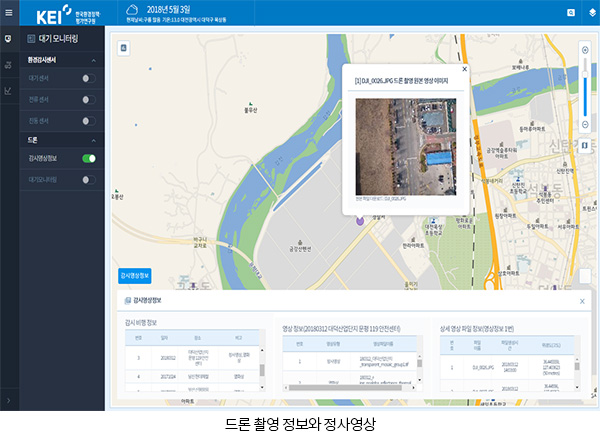Image resolution: width=600 pixels, height=441 pixels.
Task: Click the blue 감시영상정보 button on map
Action: click(135, 275)
